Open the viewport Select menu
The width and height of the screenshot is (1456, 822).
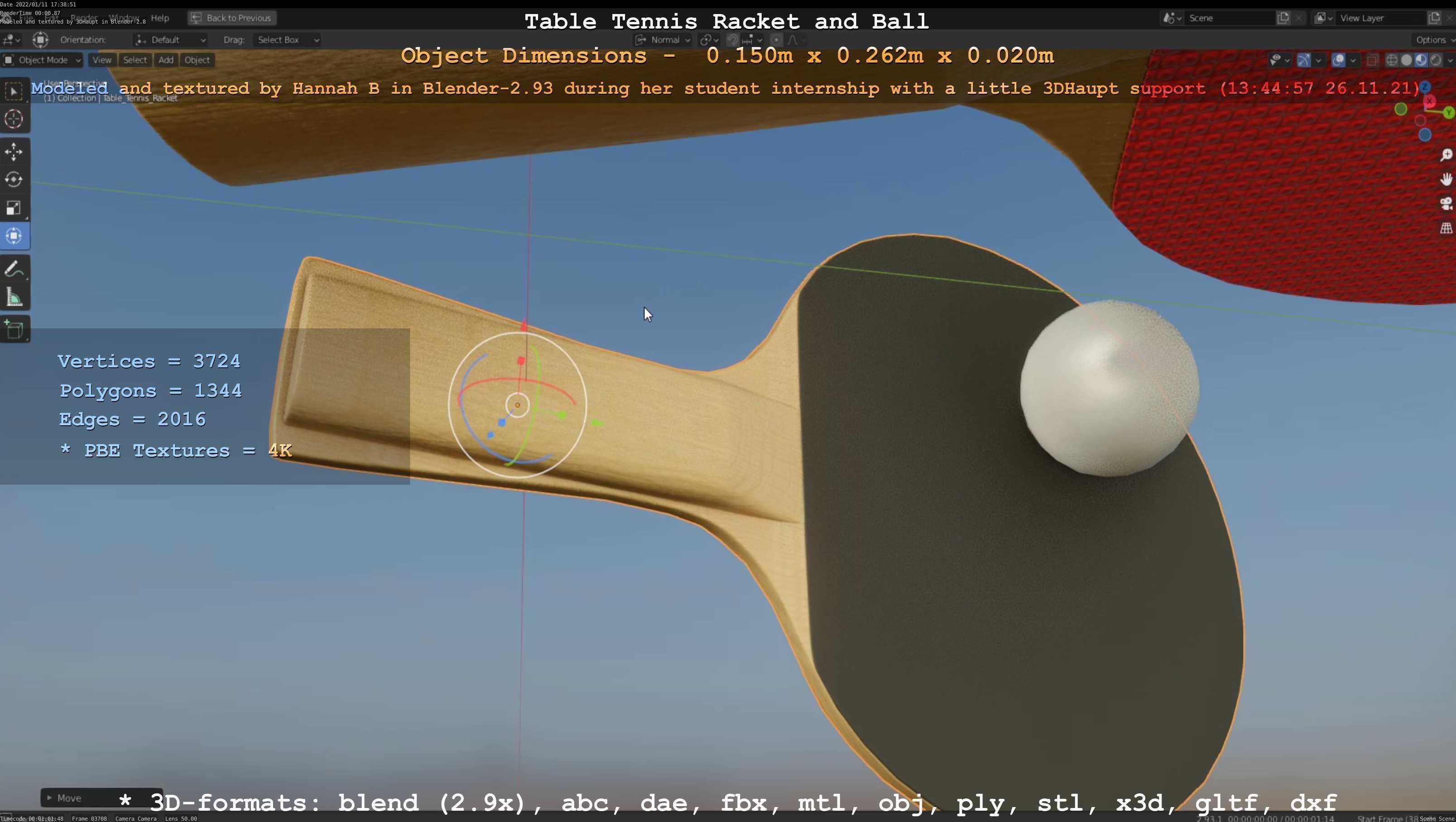[x=135, y=60]
